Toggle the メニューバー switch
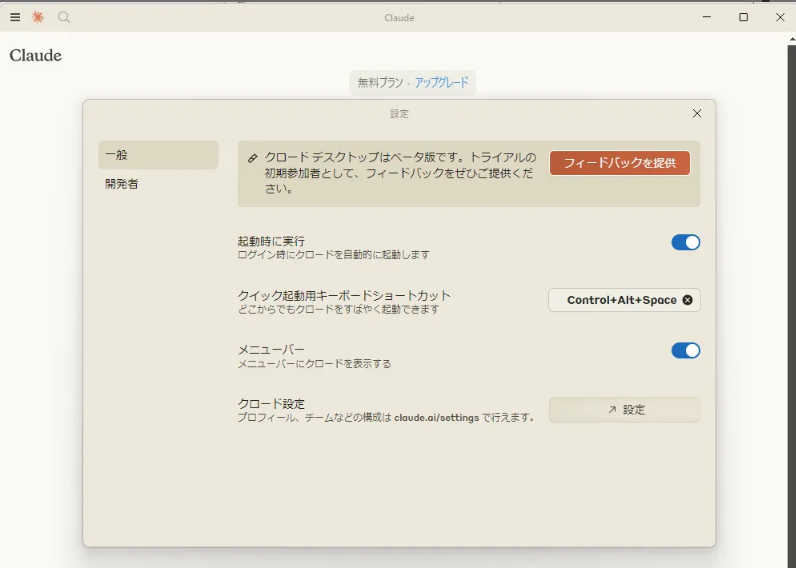Viewport: 796px width, 568px height. [x=685, y=350]
